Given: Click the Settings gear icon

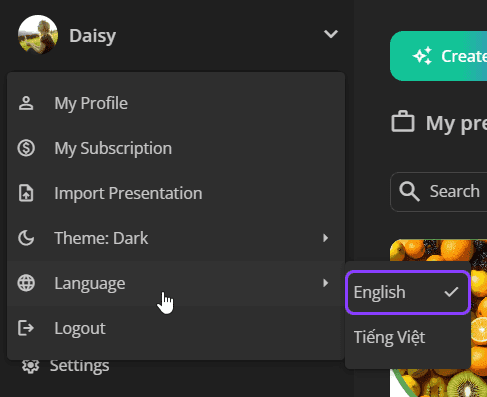Looking at the screenshot, I should point(30,366).
